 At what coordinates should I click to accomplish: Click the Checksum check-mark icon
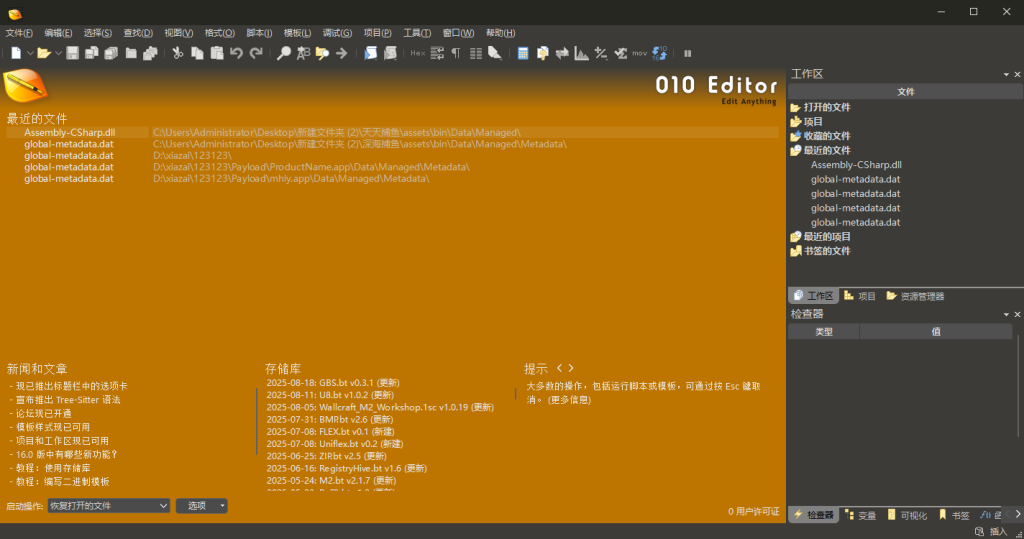pyautogui.click(x=620, y=54)
